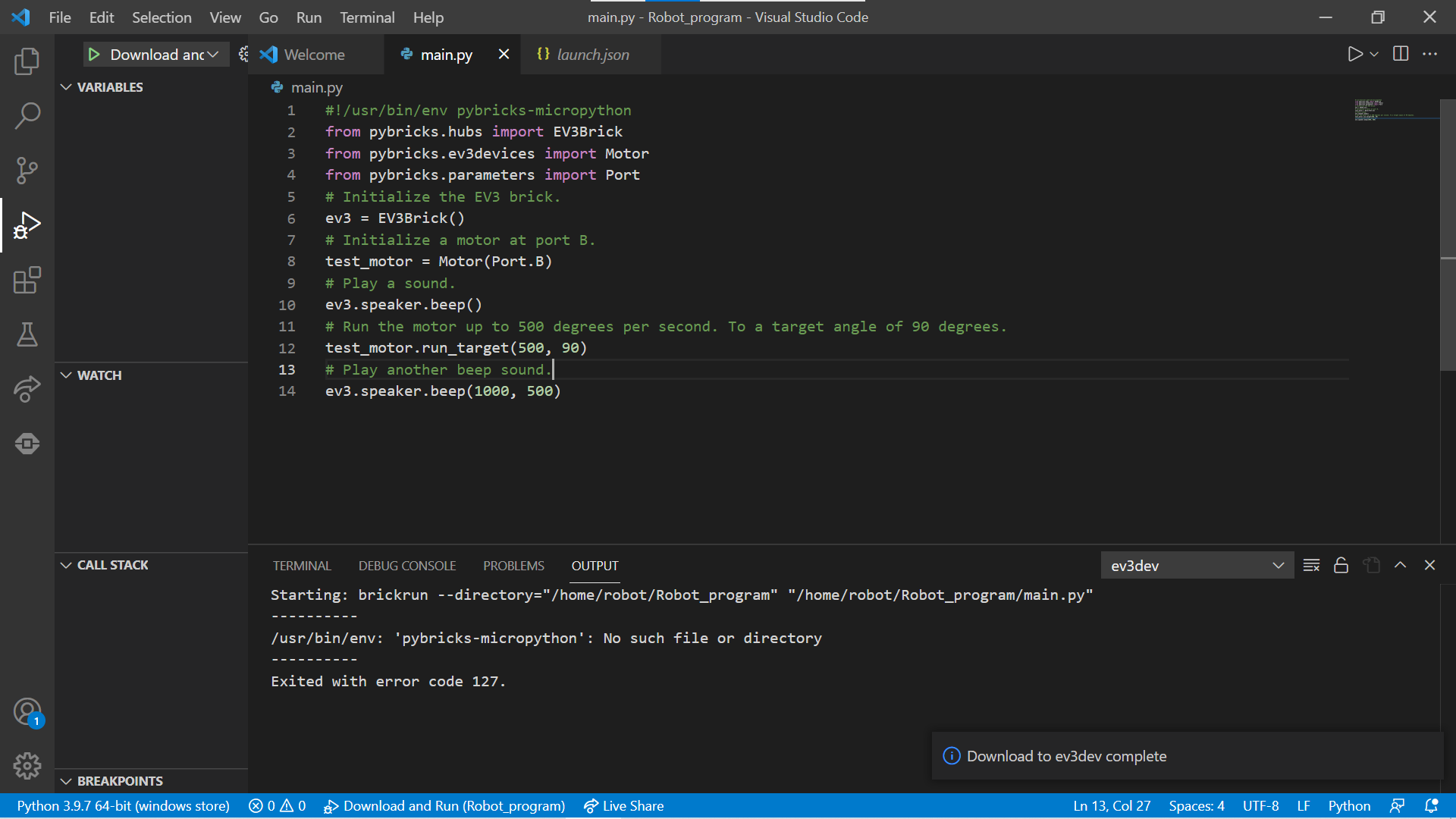1456x819 pixels.
Task: Open the Run menu
Action: (308, 17)
